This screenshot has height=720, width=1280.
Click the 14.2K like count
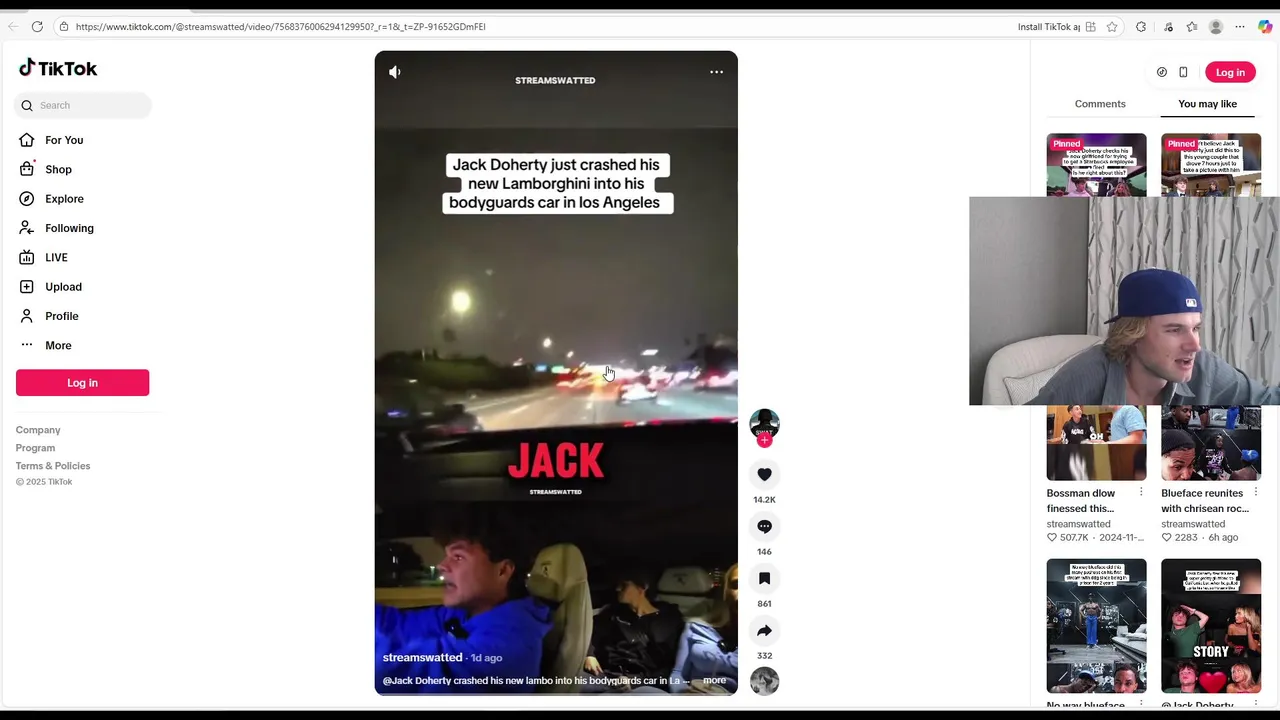764,500
